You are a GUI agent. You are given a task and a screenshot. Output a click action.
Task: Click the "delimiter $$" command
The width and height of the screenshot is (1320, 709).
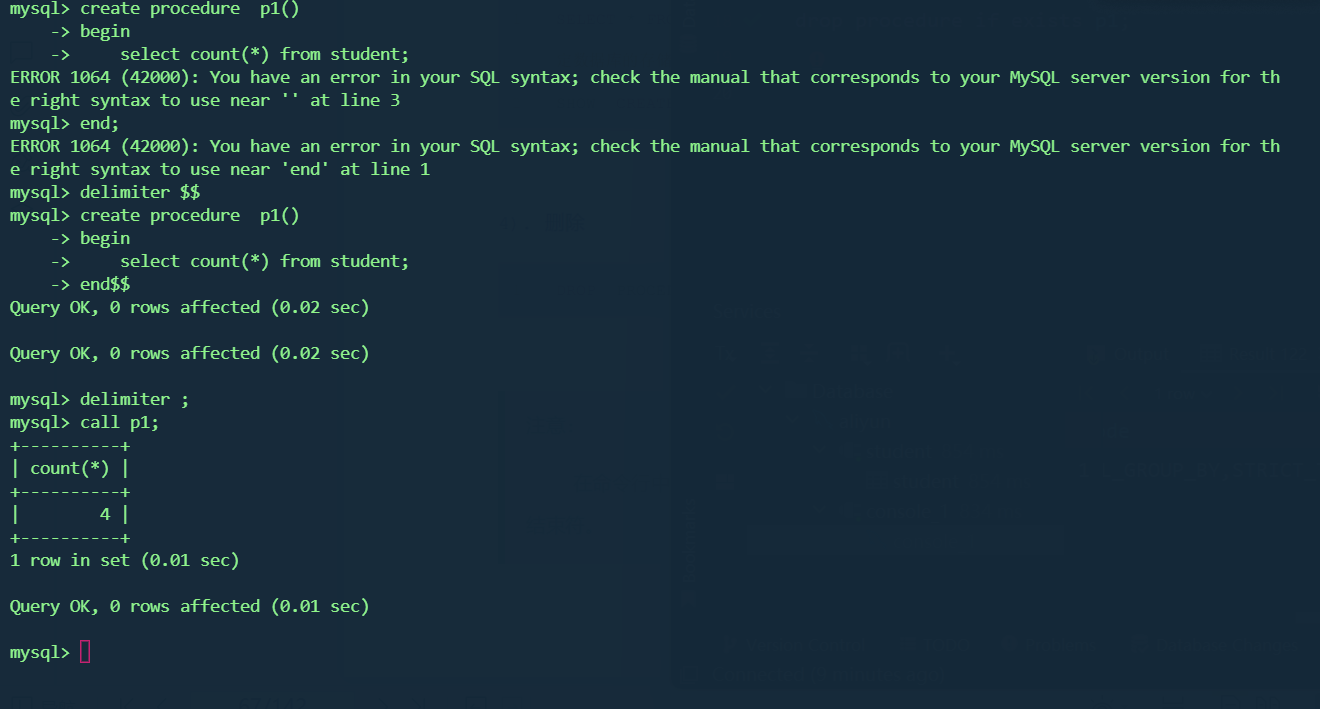point(140,192)
